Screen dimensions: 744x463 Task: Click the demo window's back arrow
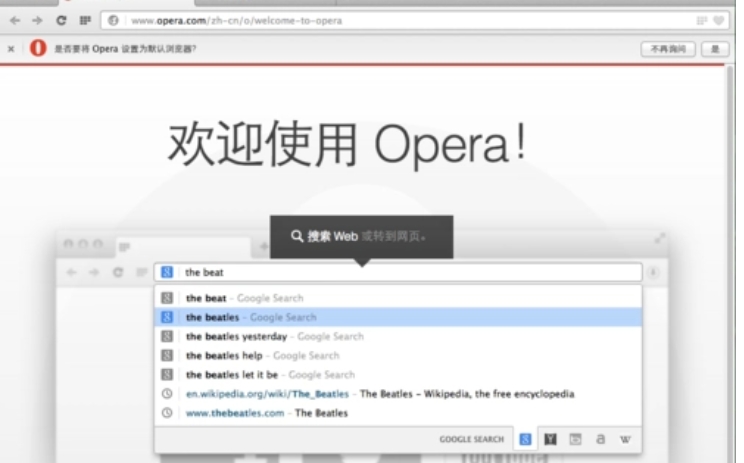coord(71,272)
